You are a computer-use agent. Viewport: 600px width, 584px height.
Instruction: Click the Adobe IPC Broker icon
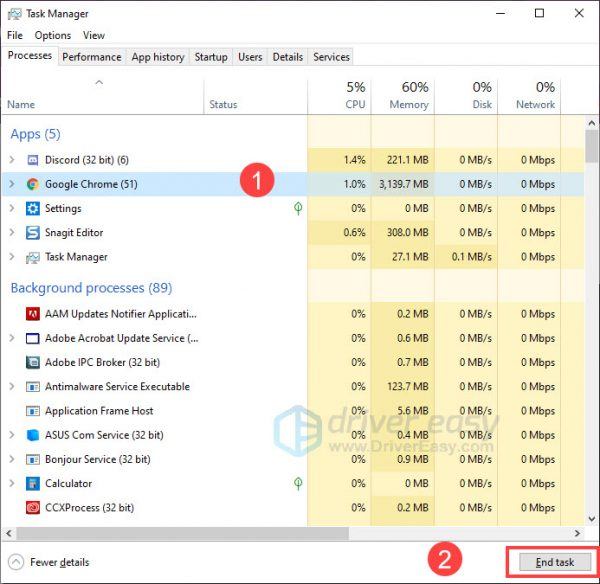tap(33, 362)
